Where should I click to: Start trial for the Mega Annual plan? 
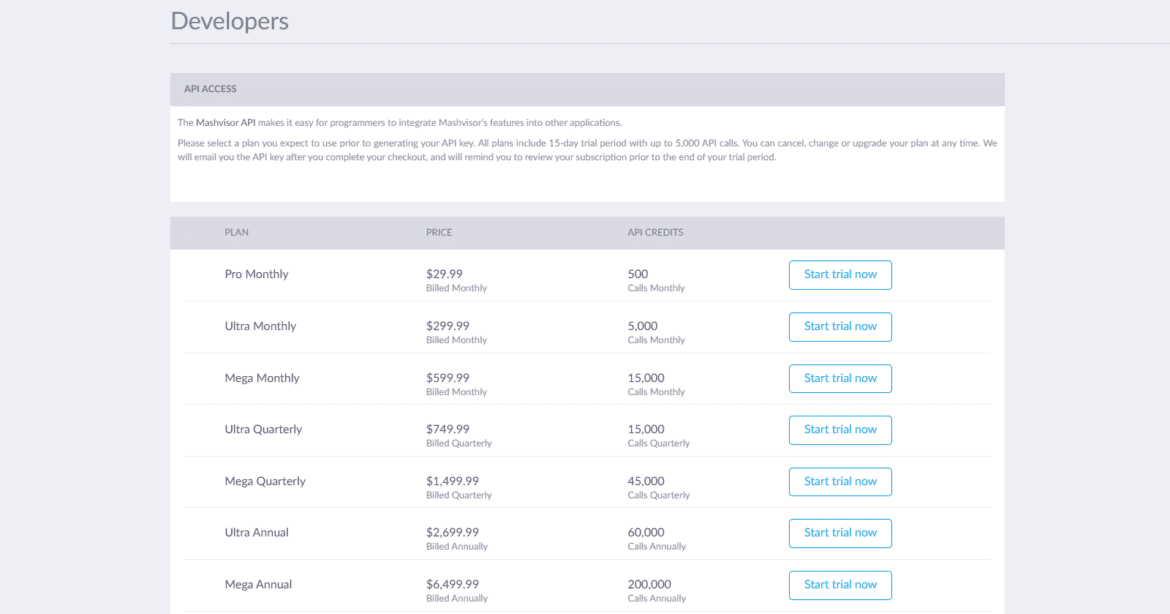coord(840,584)
